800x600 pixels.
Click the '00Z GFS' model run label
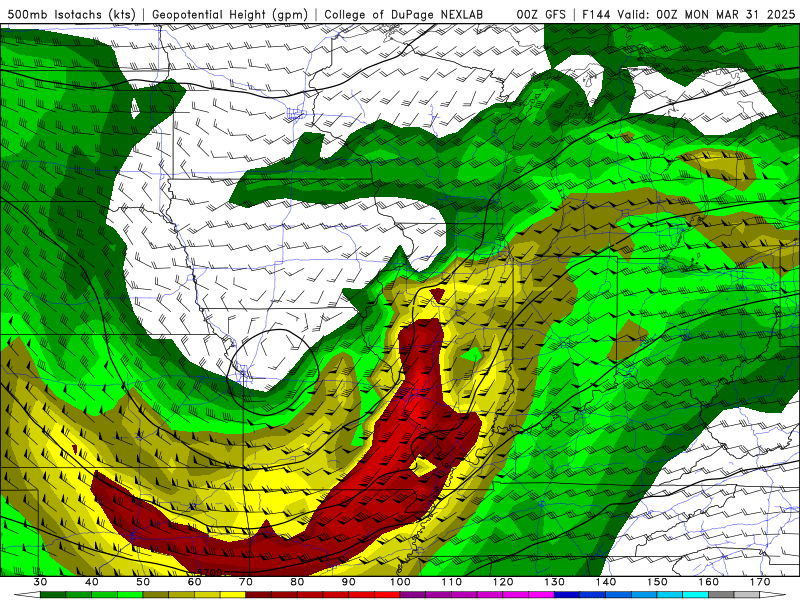[x=541, y=15]
